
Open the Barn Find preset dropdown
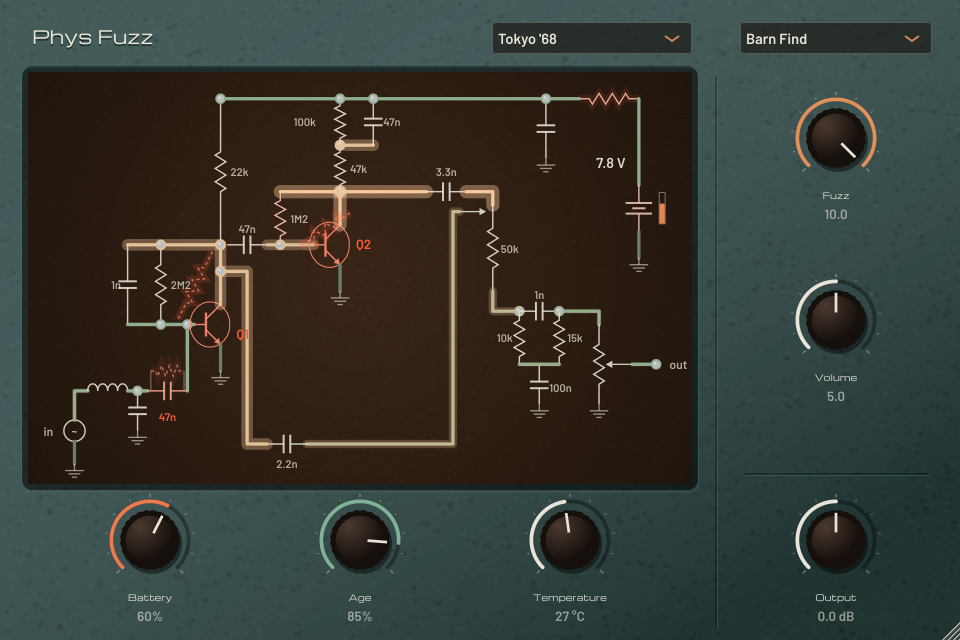pos(835,39)
